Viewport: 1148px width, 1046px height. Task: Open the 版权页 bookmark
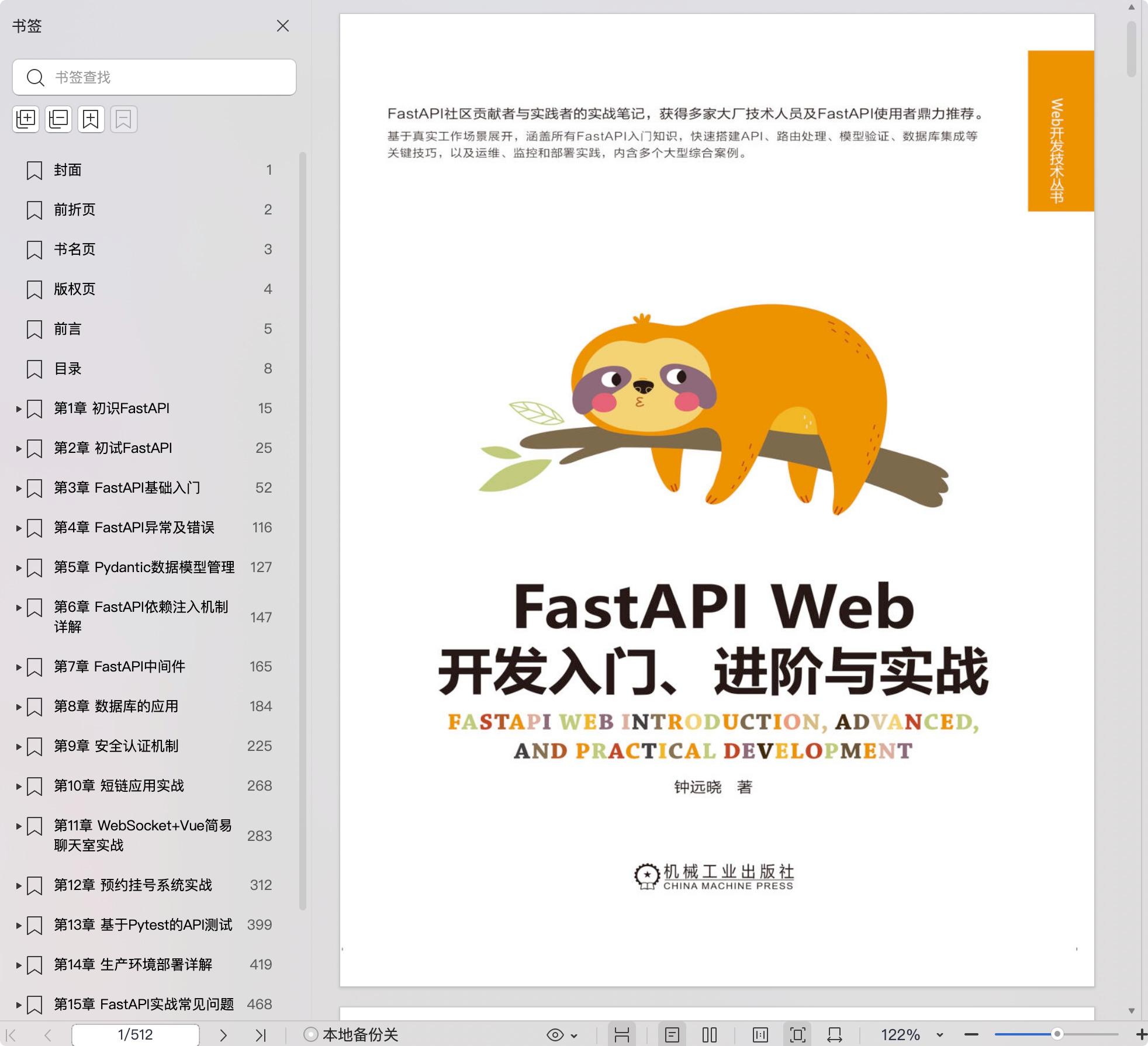point(75,289)
